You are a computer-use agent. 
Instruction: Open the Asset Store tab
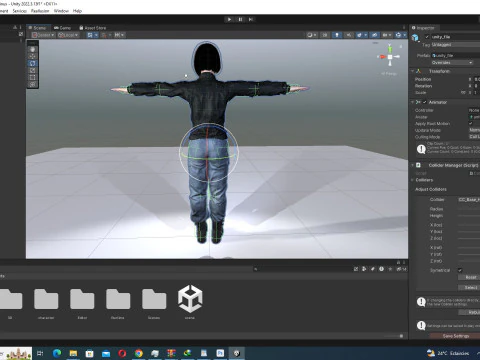pos(93,28)
